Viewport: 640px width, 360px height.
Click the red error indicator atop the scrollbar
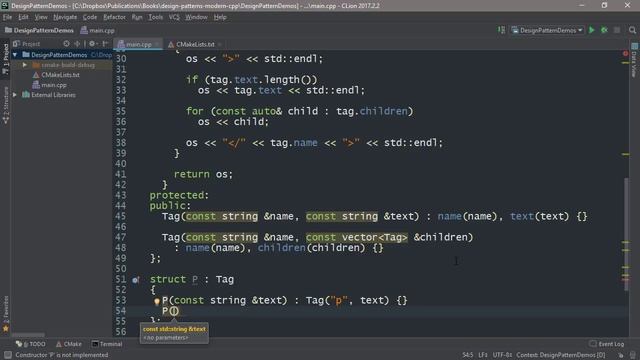click(x=625, y=53)
